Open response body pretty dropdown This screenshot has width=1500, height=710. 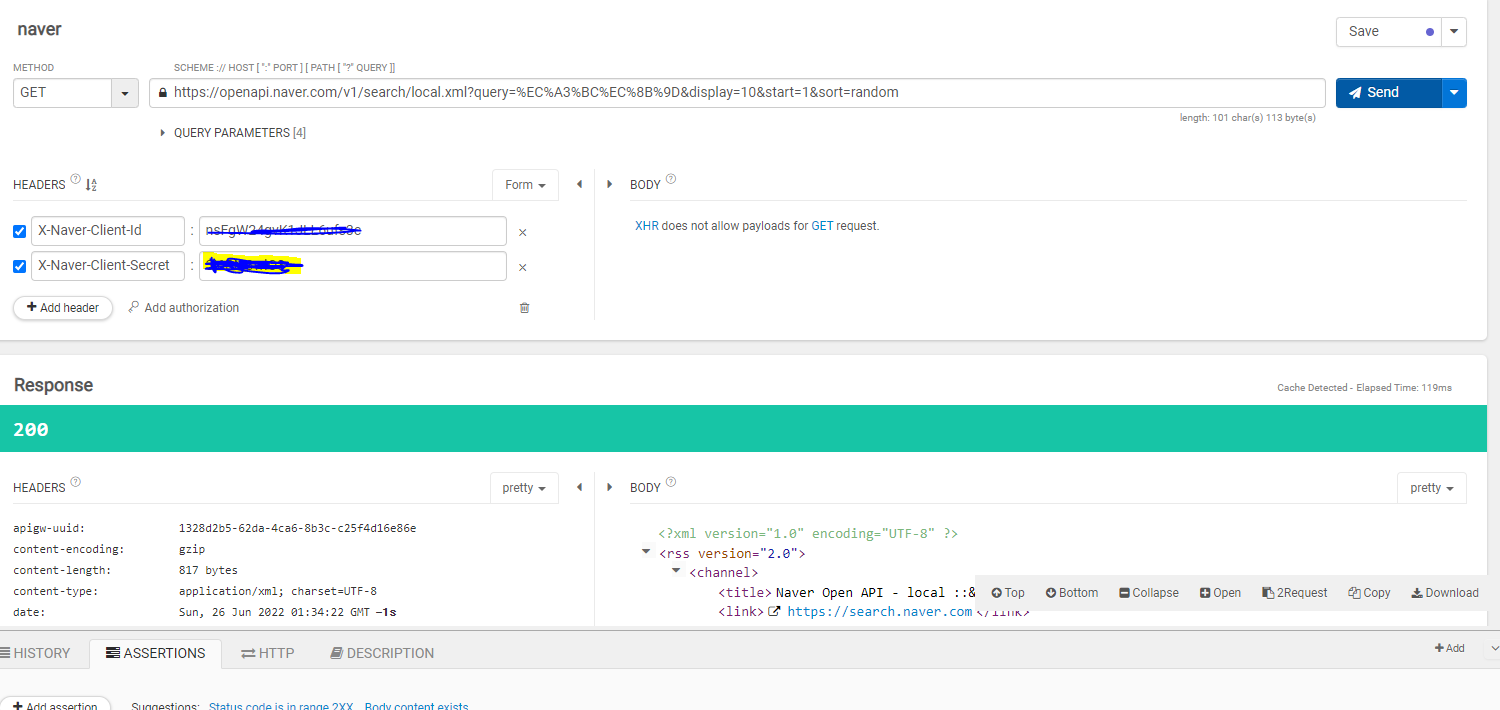pos(1432,488)
